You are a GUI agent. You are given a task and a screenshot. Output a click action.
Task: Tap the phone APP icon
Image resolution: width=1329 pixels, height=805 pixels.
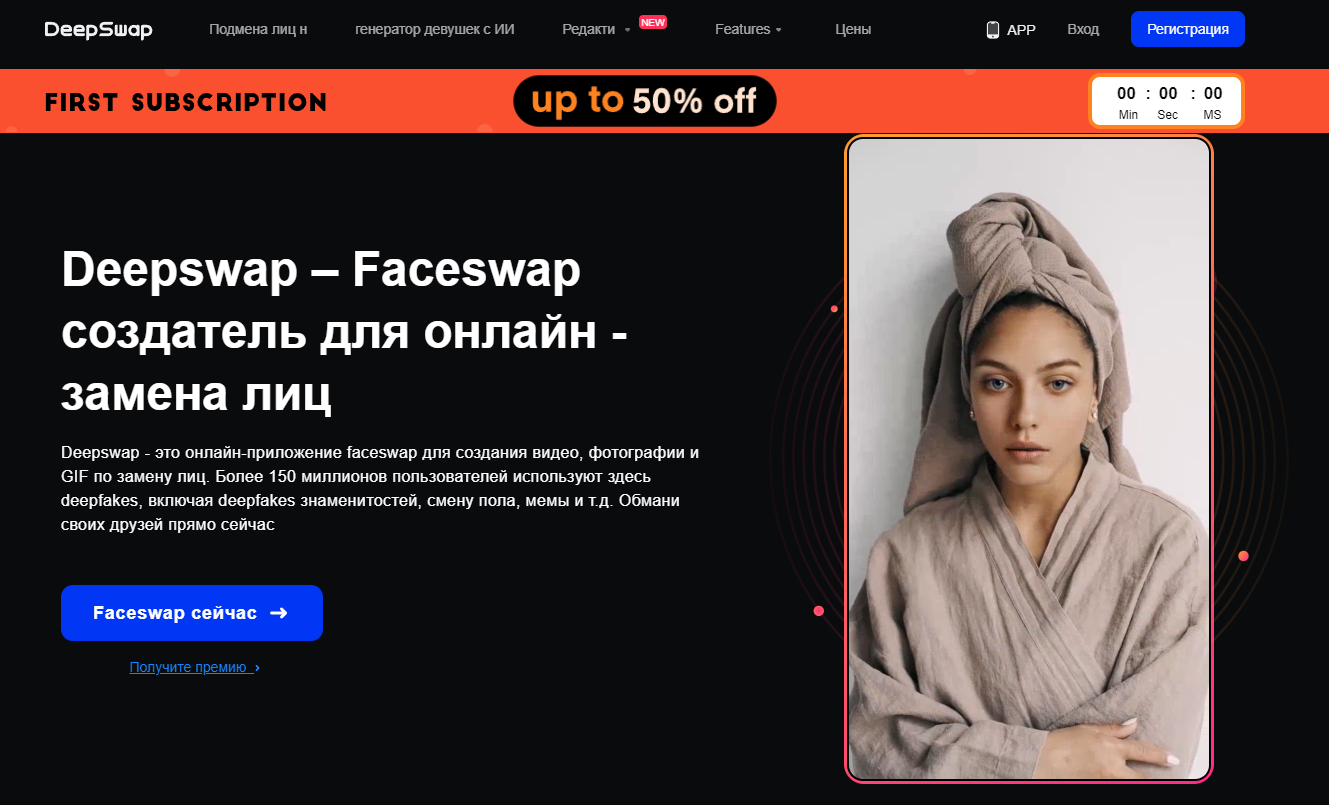(x=992, y=30)
